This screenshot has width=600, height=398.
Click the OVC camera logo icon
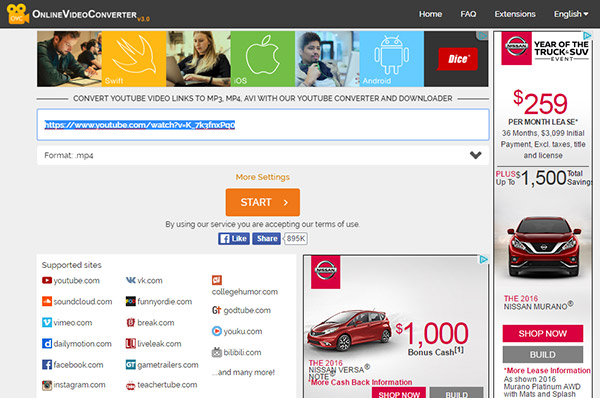(17, 14)
